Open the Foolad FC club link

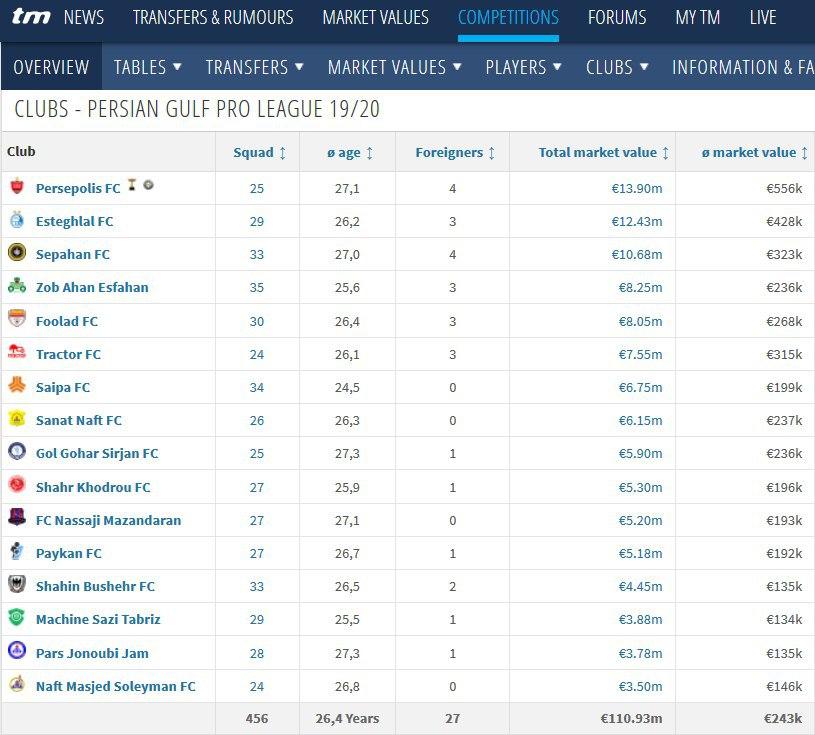coord(67,321)
